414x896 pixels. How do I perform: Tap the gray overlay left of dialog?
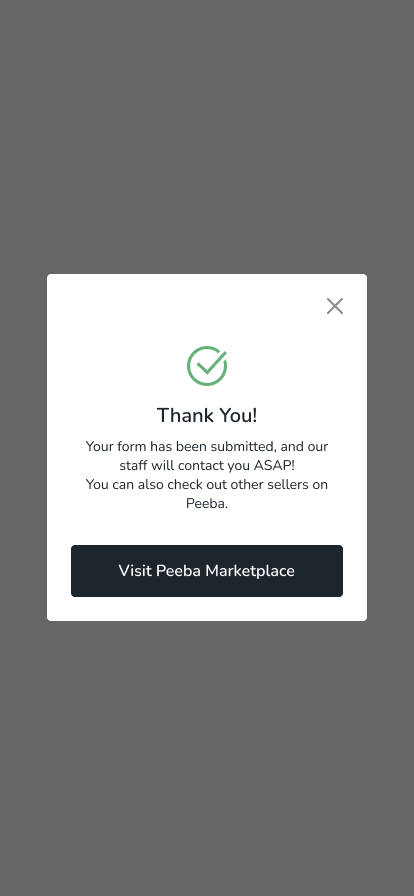[23, 447]
